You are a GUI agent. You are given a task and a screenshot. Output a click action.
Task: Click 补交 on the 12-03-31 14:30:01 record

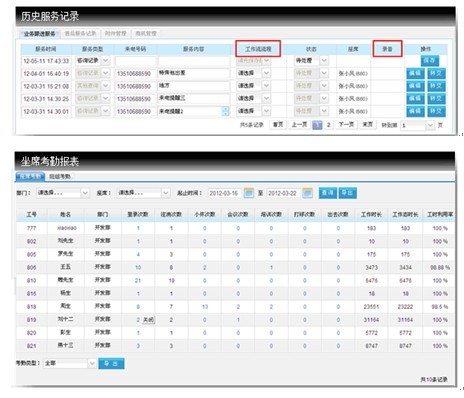point(436,111)
